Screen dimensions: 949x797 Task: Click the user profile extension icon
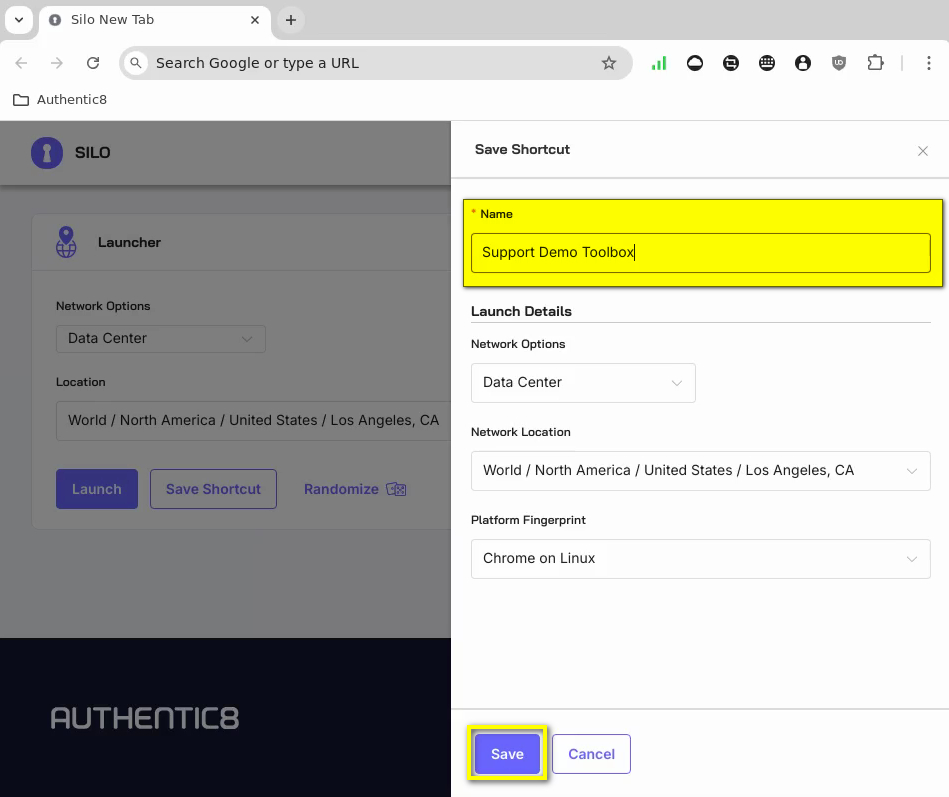tap(803, 63)
